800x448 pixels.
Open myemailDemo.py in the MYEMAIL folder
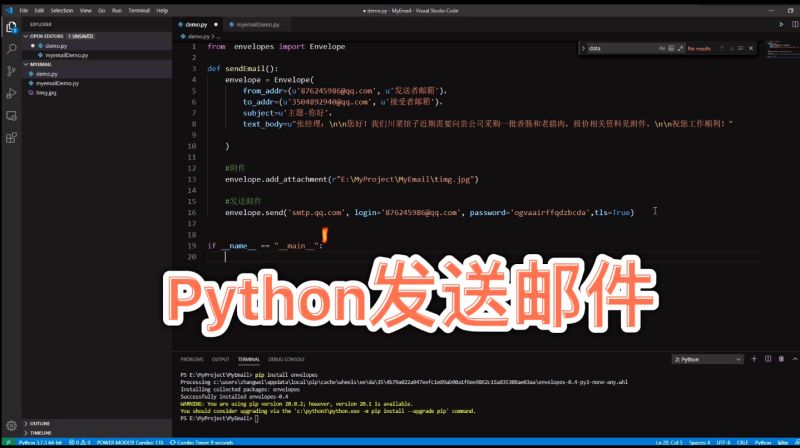pos(97,83)
